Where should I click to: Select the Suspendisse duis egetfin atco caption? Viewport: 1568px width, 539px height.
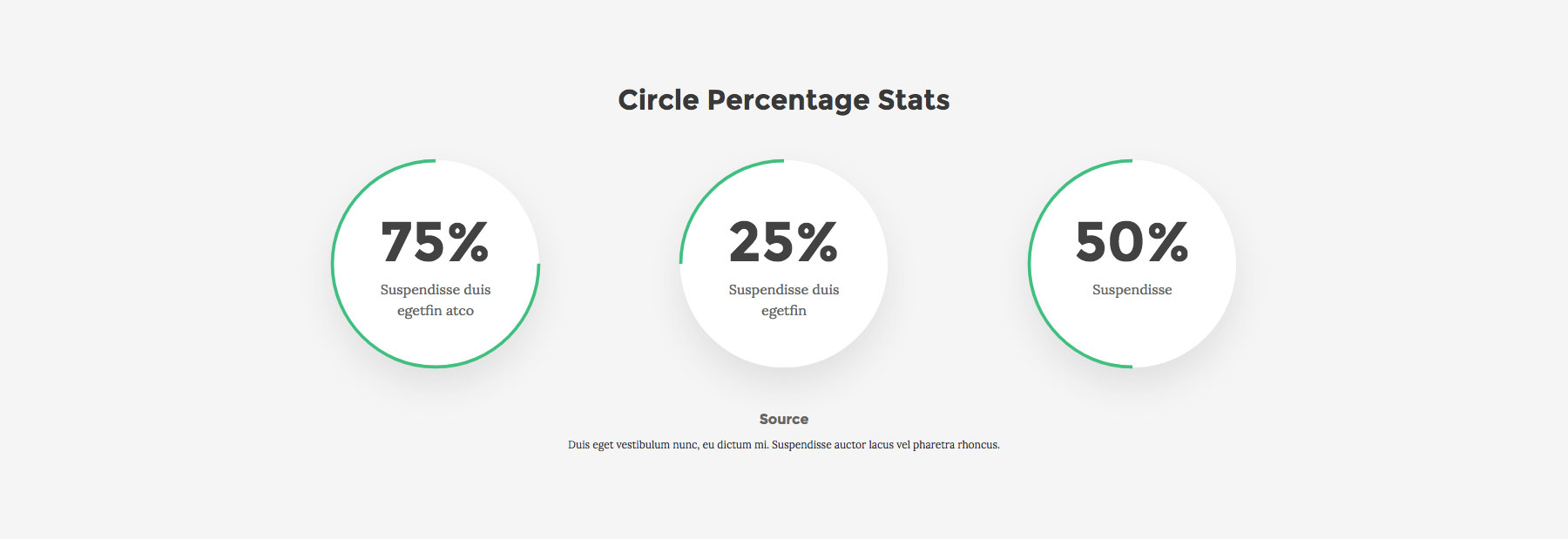(x=436, y=300)
